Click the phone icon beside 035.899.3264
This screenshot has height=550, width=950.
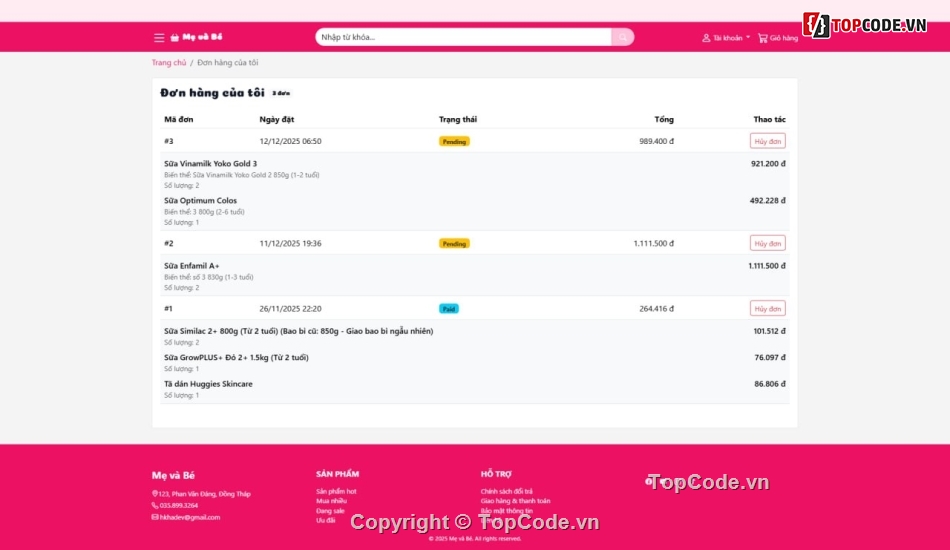click(154, 505)
